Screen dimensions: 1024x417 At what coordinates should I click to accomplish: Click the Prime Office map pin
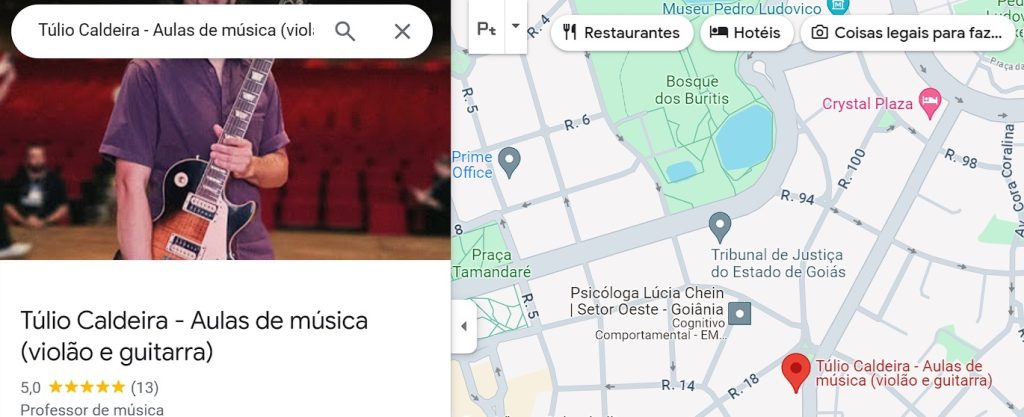click(x=509, y=162)
